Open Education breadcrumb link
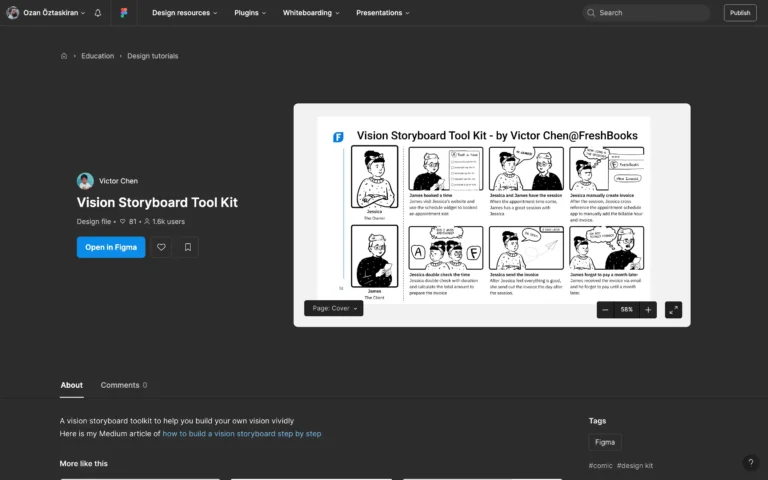 pos(97,56)
